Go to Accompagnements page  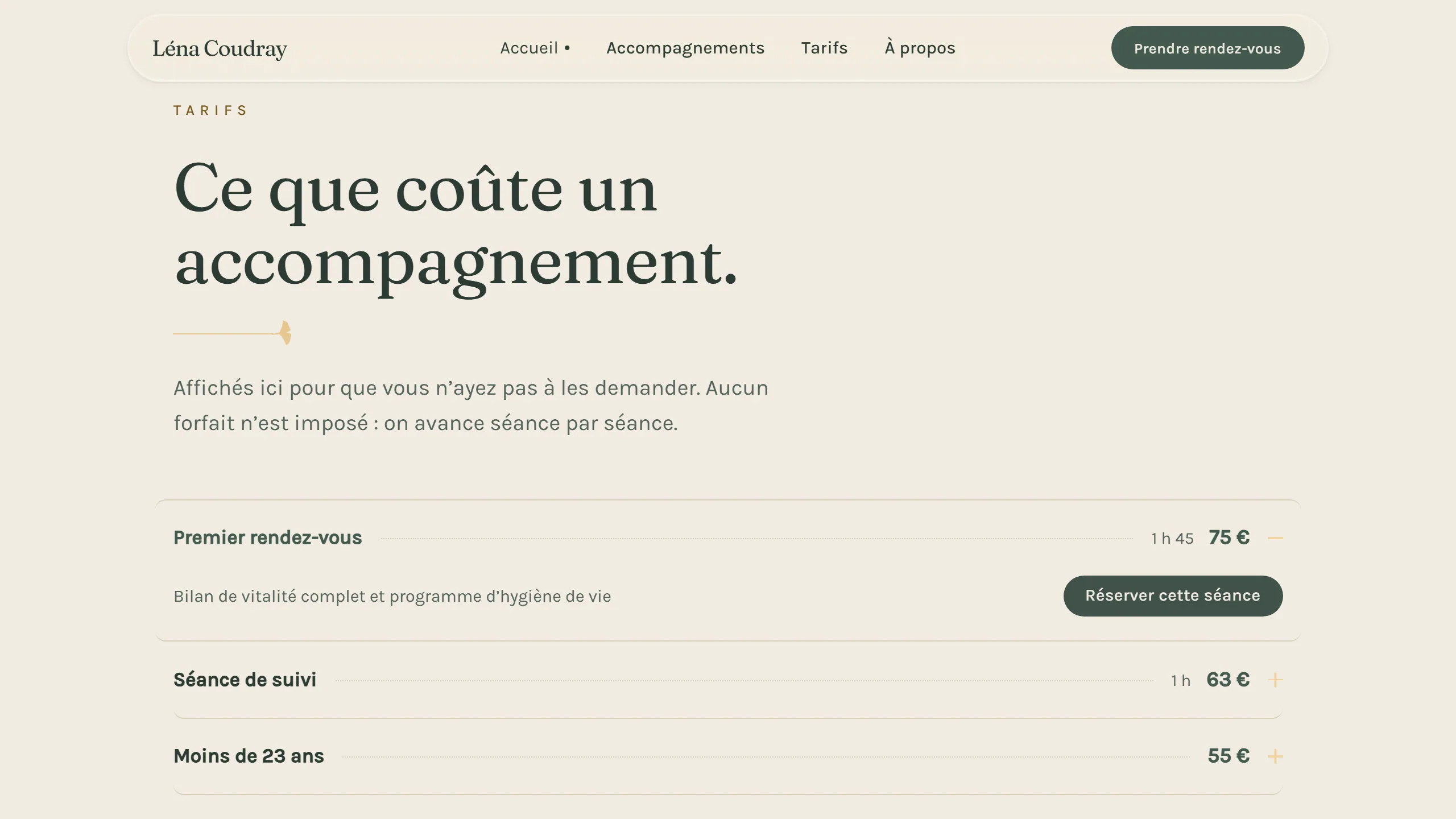pyautogui.click(x=685, y=48)
